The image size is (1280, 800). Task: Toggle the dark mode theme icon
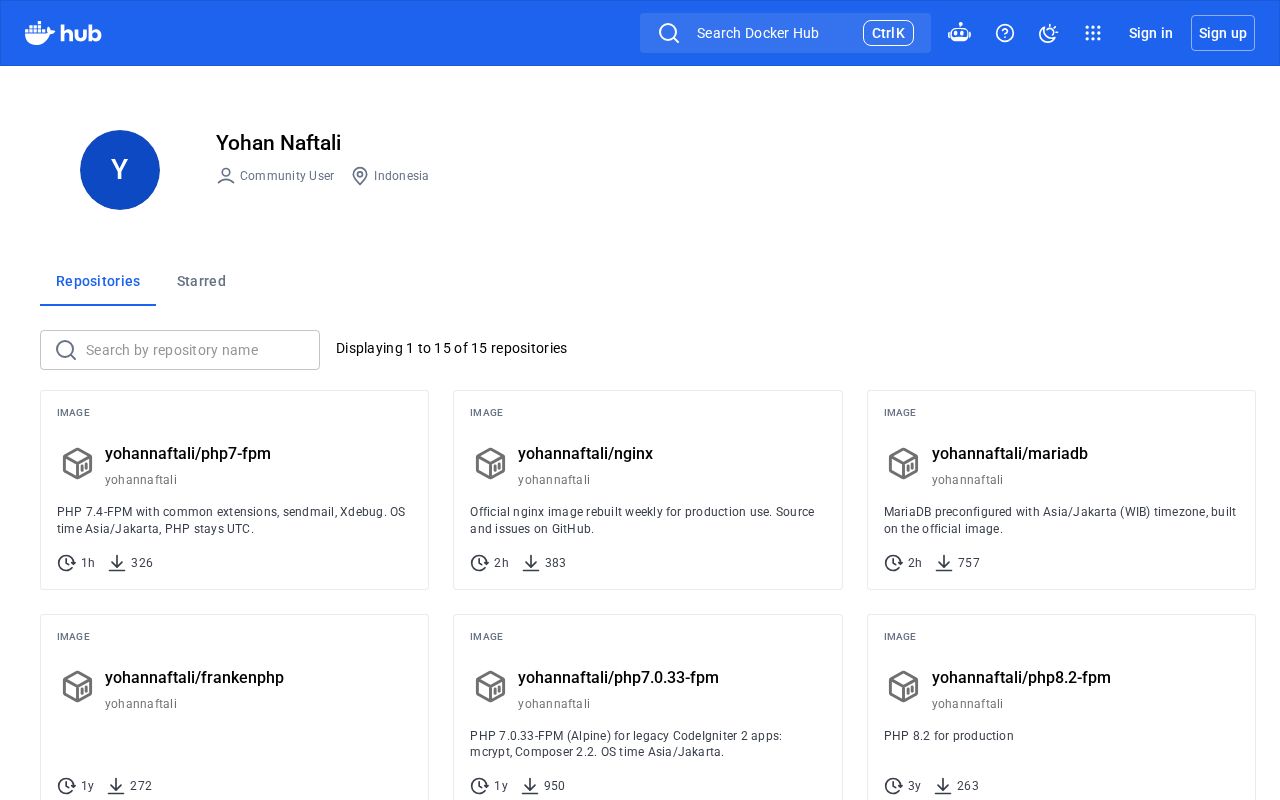pyautogui.click(x=1048, y=33)
